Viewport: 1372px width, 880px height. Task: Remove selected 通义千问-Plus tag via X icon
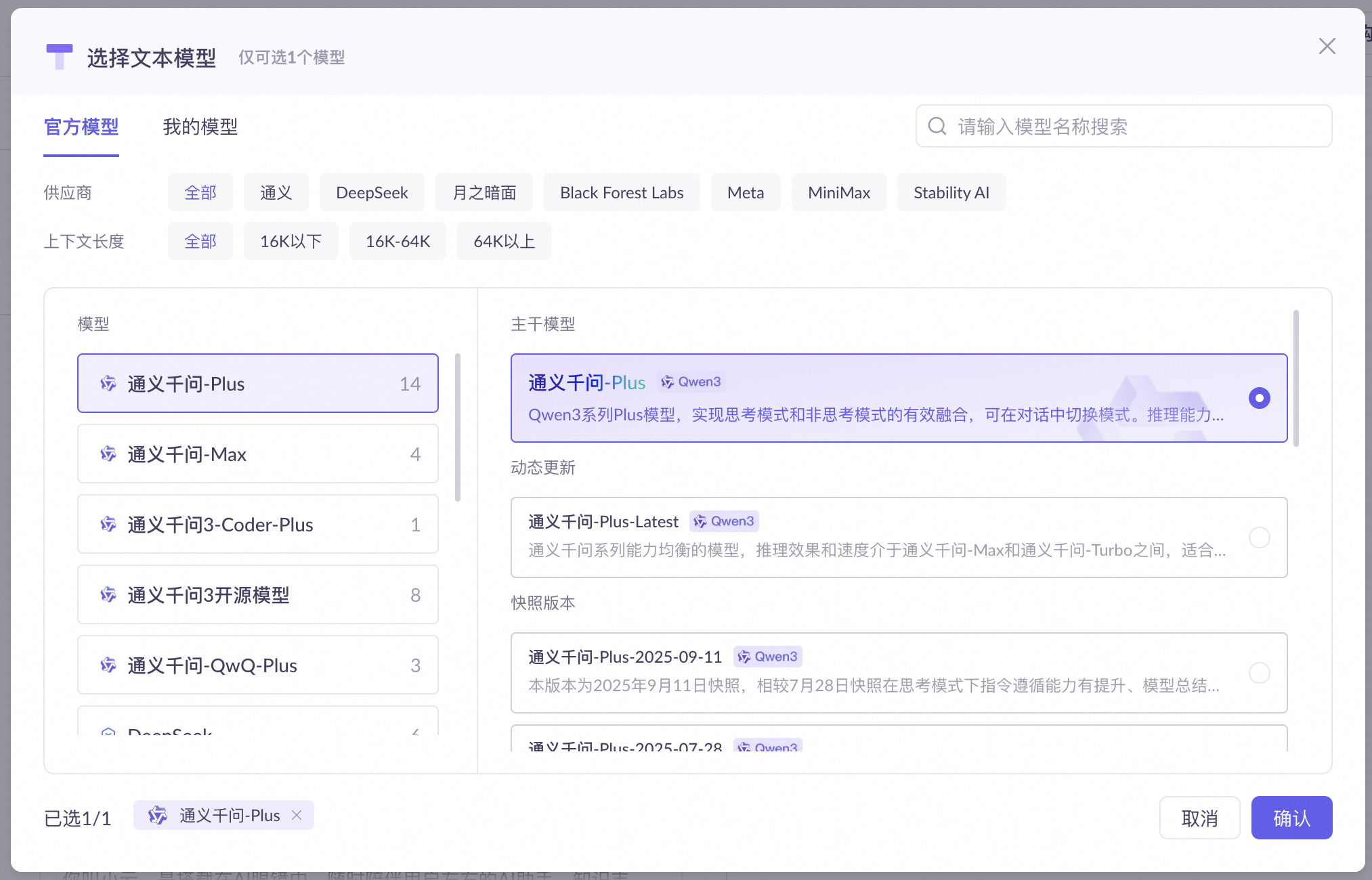tap(297, 815)
